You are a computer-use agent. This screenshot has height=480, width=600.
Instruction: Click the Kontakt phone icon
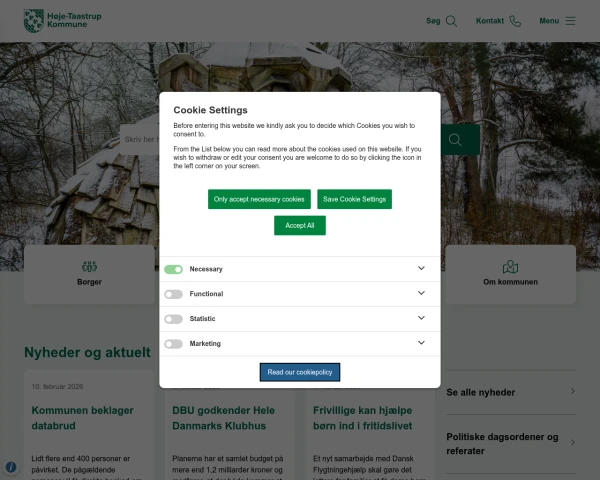tap(515, 21)
